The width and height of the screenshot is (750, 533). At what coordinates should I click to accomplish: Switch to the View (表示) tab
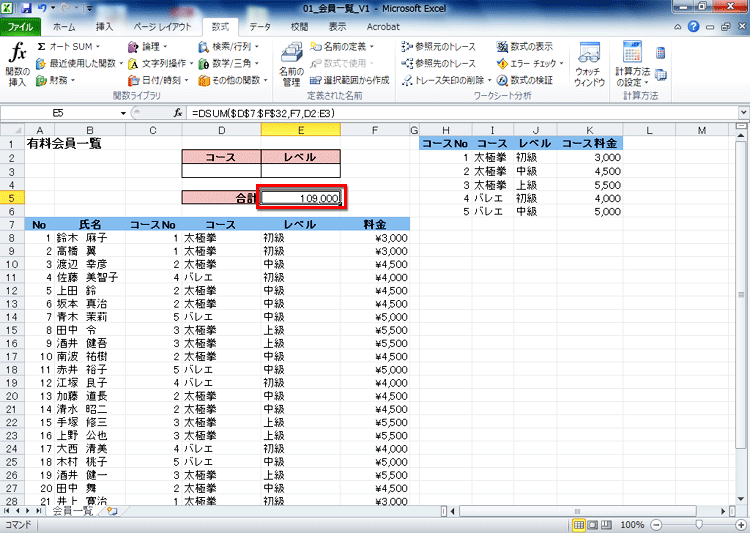[337, 27]
